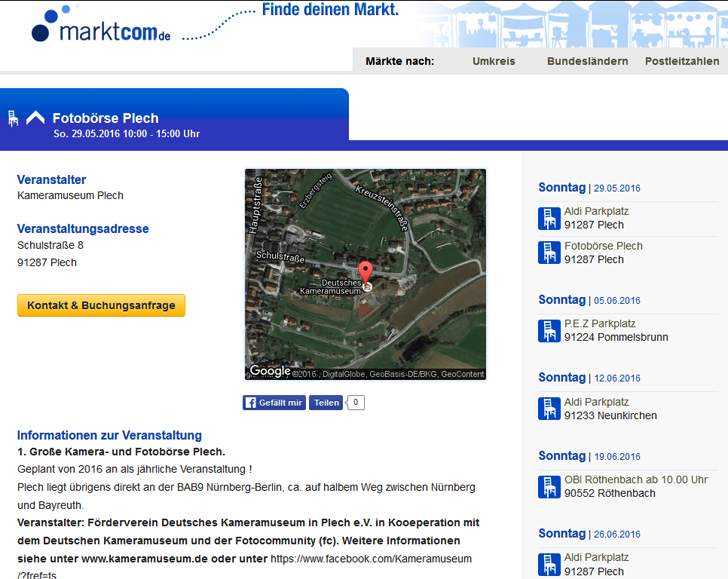Click 'Deutsches Kameramuseum' label on the map
Image resolution: width=728 pixels, height=579 pixels.
coord(331,287)
